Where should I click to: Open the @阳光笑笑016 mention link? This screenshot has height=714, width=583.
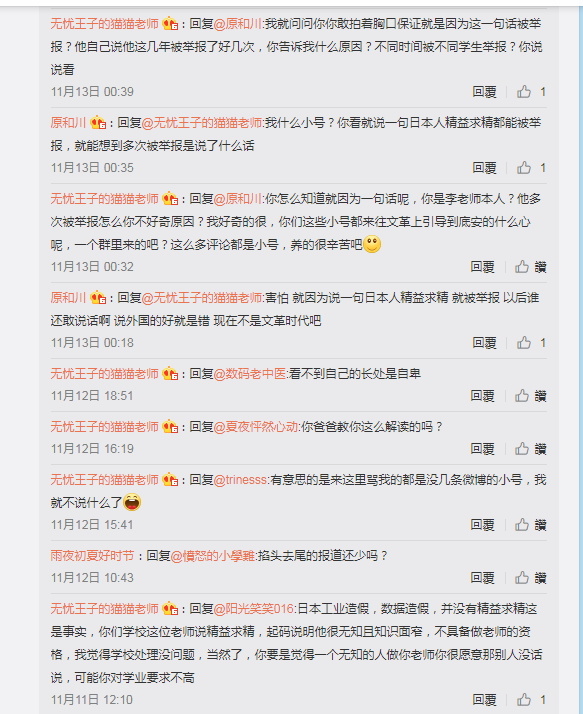click(x=254, y=609)
